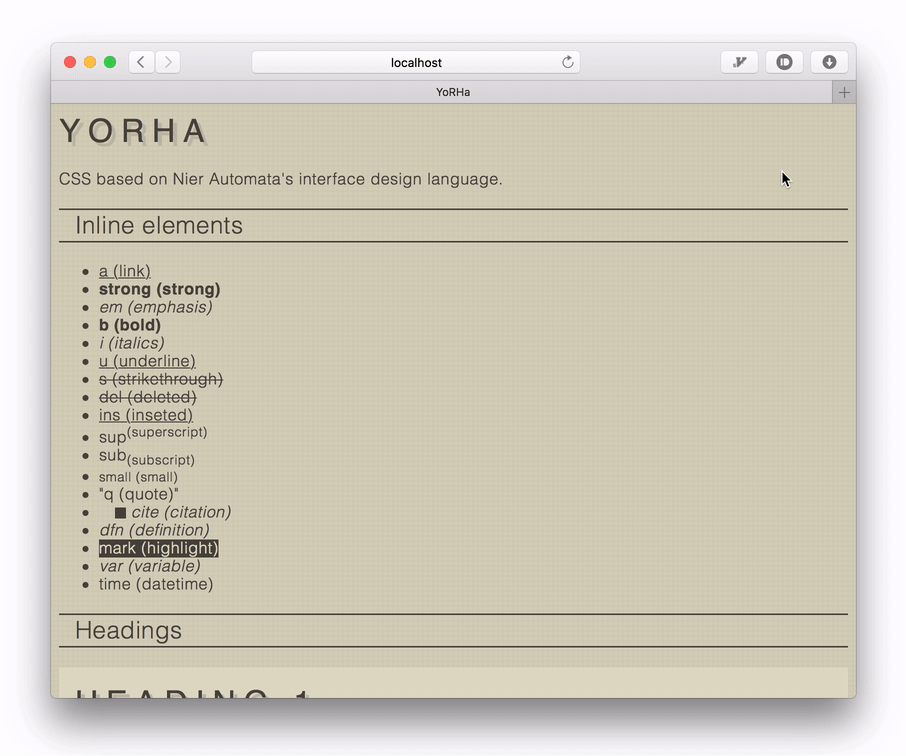Click the highlighted 'mark (highlight)' text

tap(158, 548)
